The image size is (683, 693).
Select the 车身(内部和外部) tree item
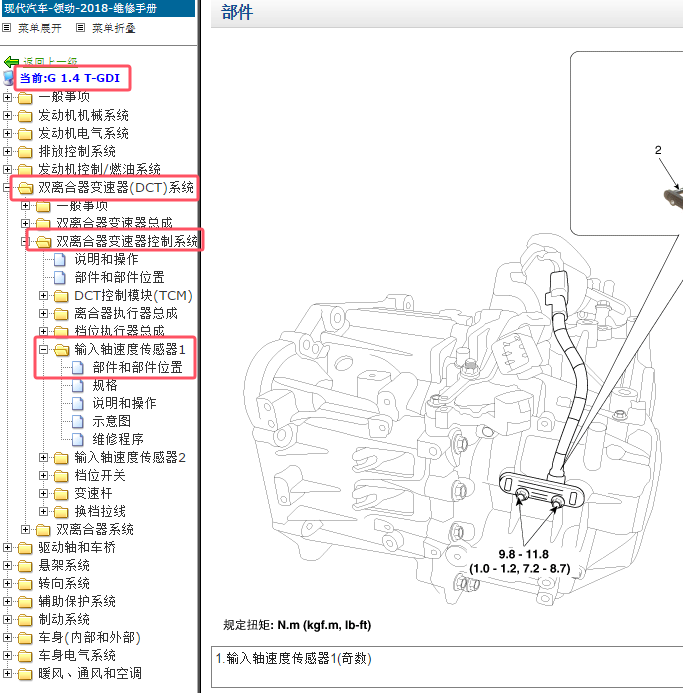pos(89,637)
